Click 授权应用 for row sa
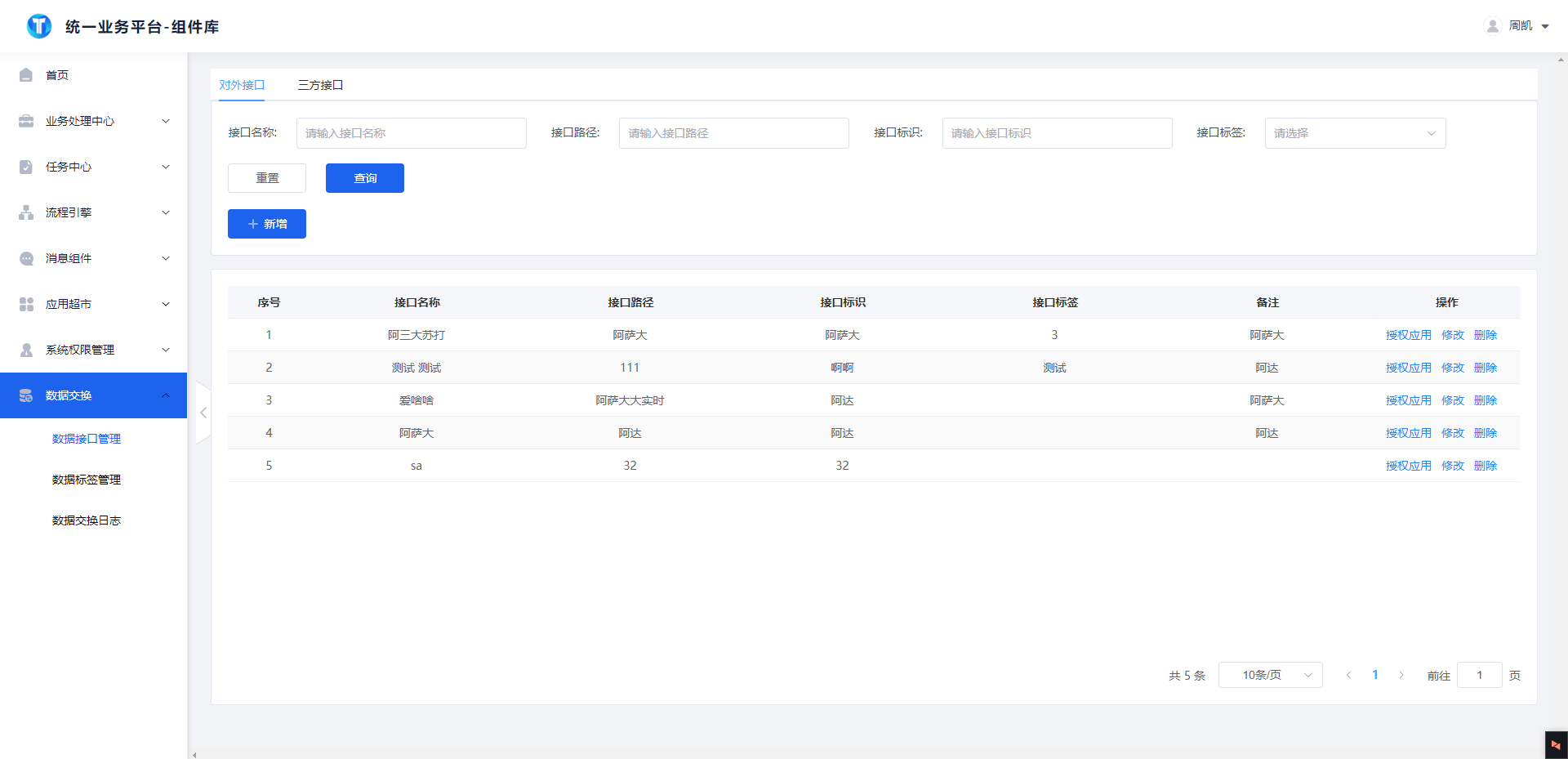Viewport: 1568px width, 759px height. 1409,466
